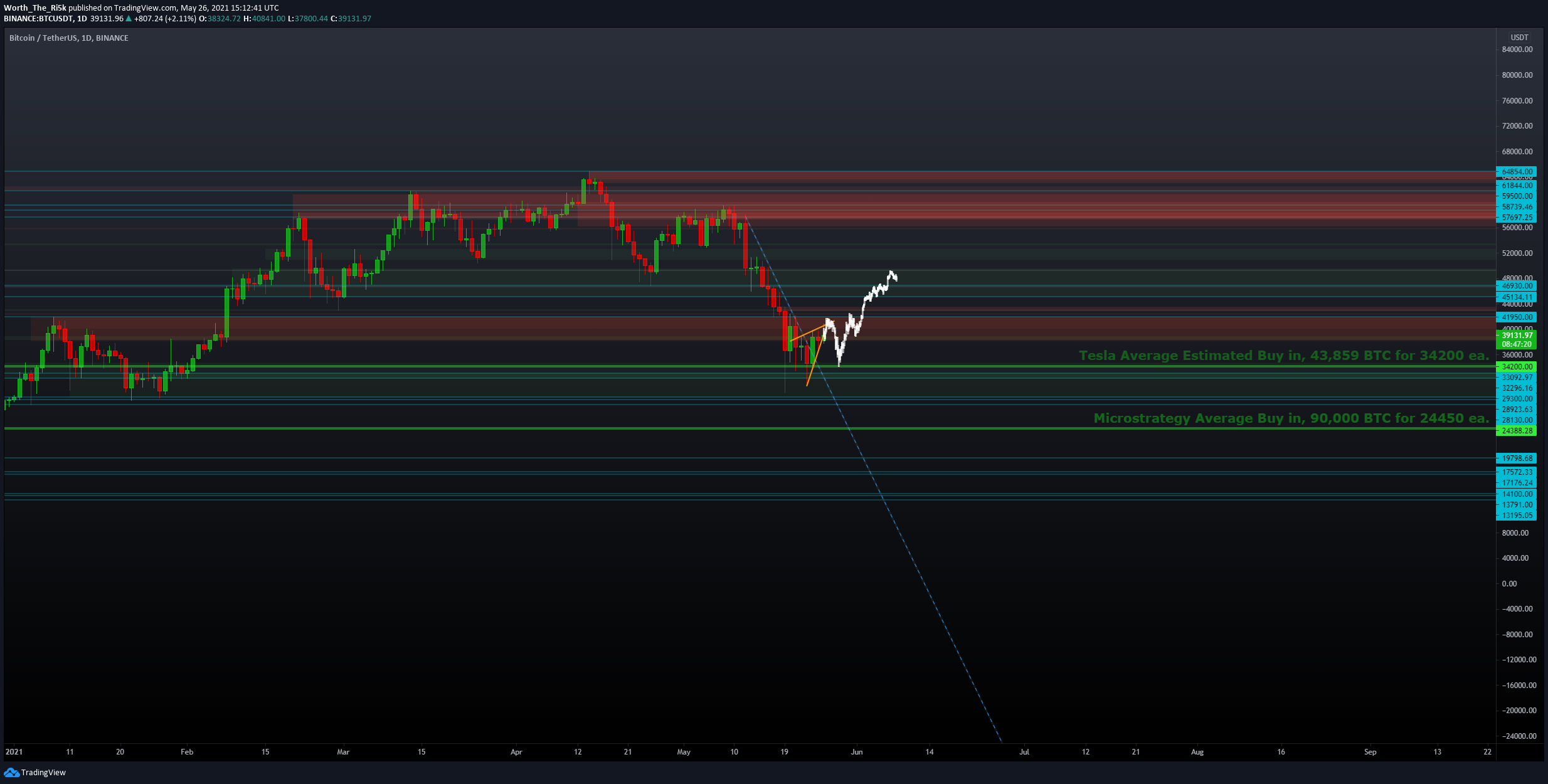1548x784 pixels.
Task: Select the 17176.24 price level label
Action: pos(1517,483)
